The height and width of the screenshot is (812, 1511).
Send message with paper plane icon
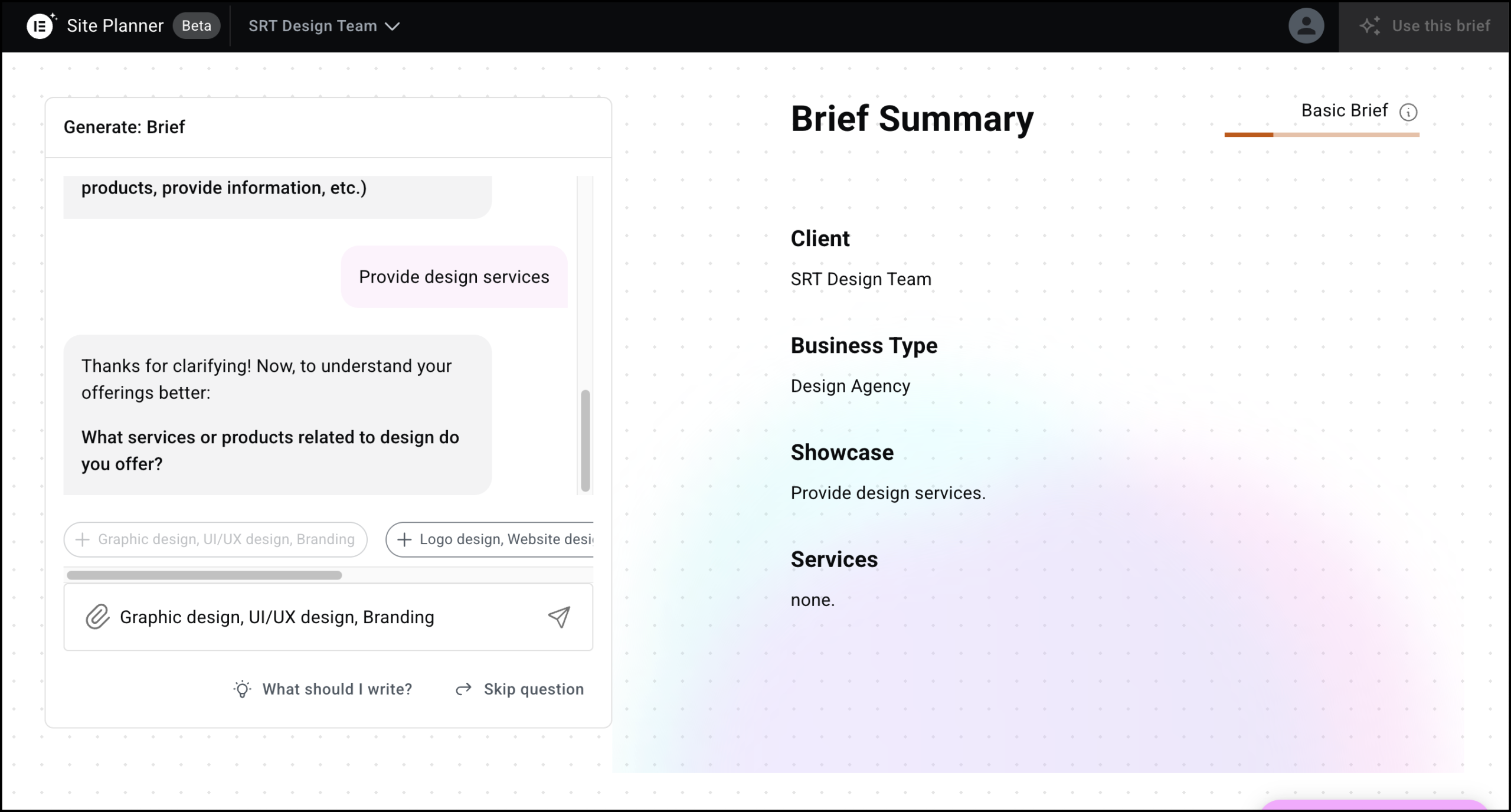(x=559, y=617)
